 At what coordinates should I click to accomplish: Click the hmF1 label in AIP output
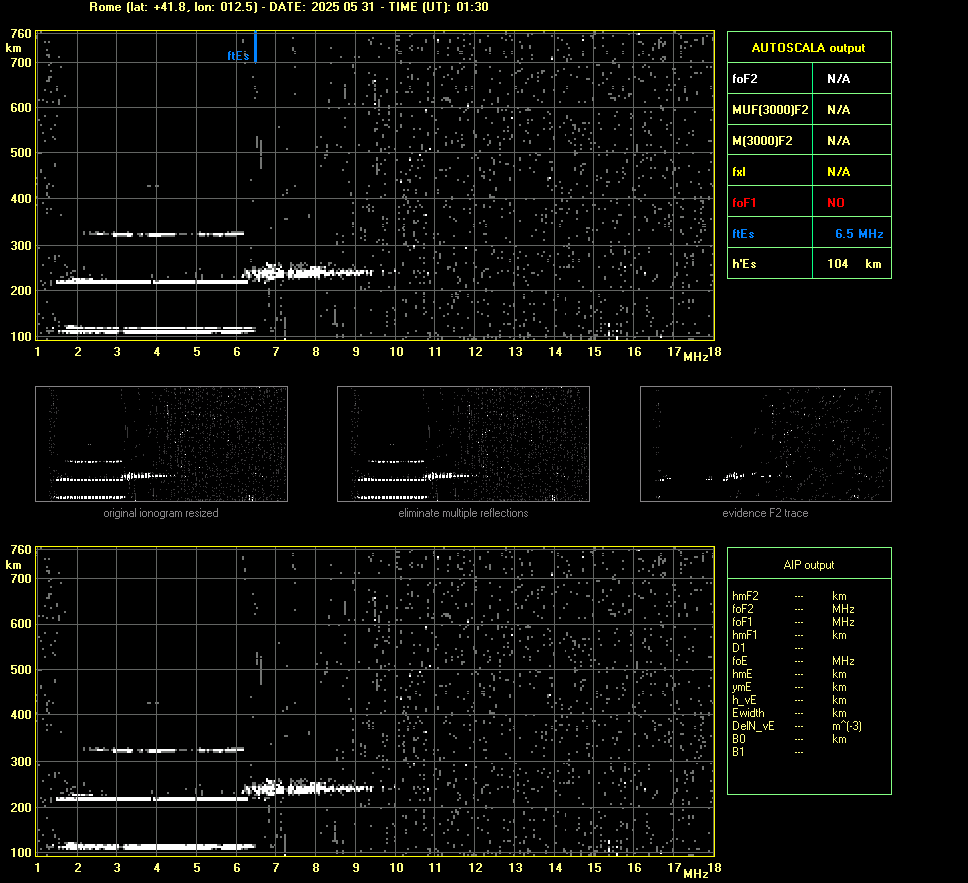pyautogui.click(x=745, y=635)
